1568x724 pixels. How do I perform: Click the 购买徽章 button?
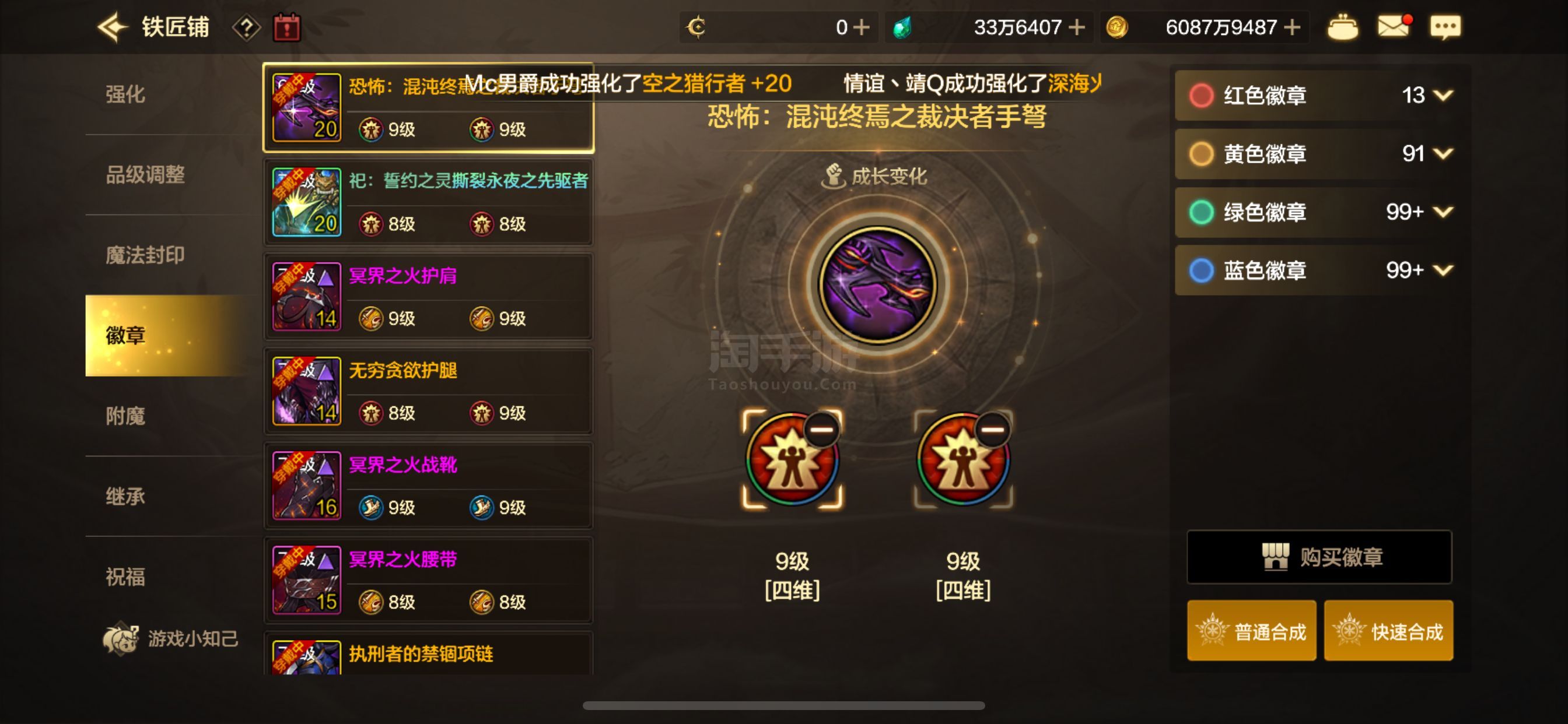tap(1319, 557)
